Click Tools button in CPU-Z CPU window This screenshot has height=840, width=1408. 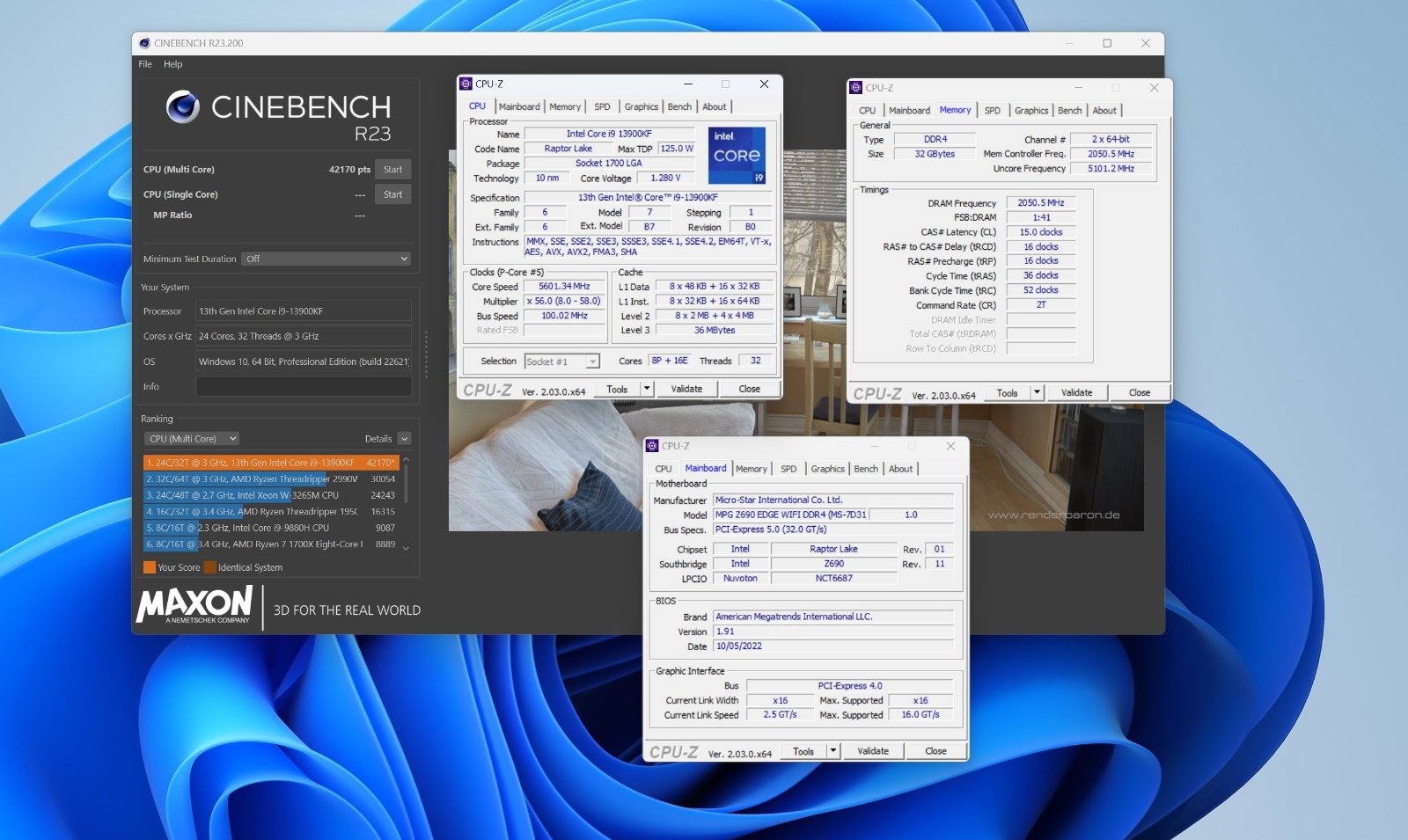coord(617,389)
